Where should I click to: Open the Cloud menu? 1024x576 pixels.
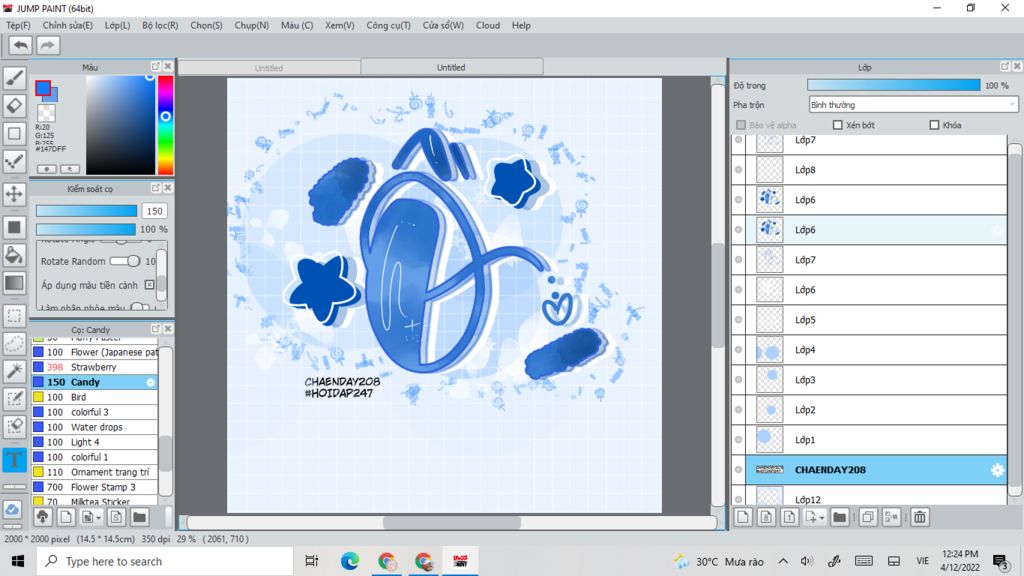click(488, 25)
